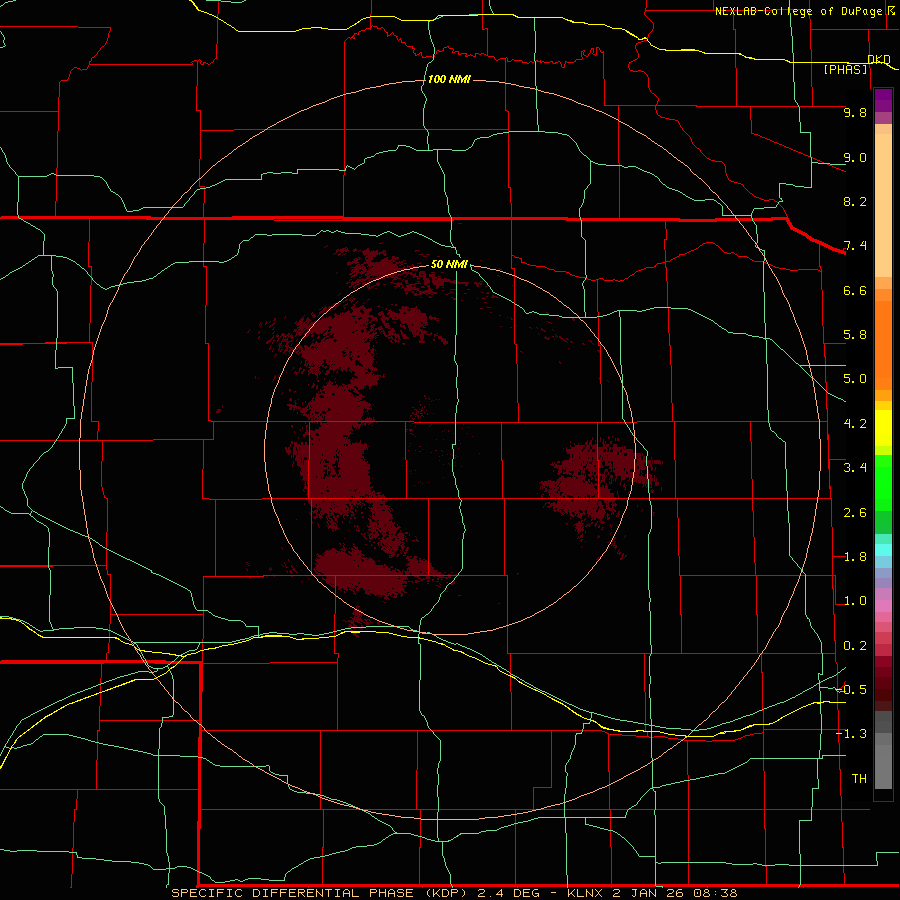Click the yellow segment of the color bar
Viewport: 900px width, 900px height.
tap(883, 428)
